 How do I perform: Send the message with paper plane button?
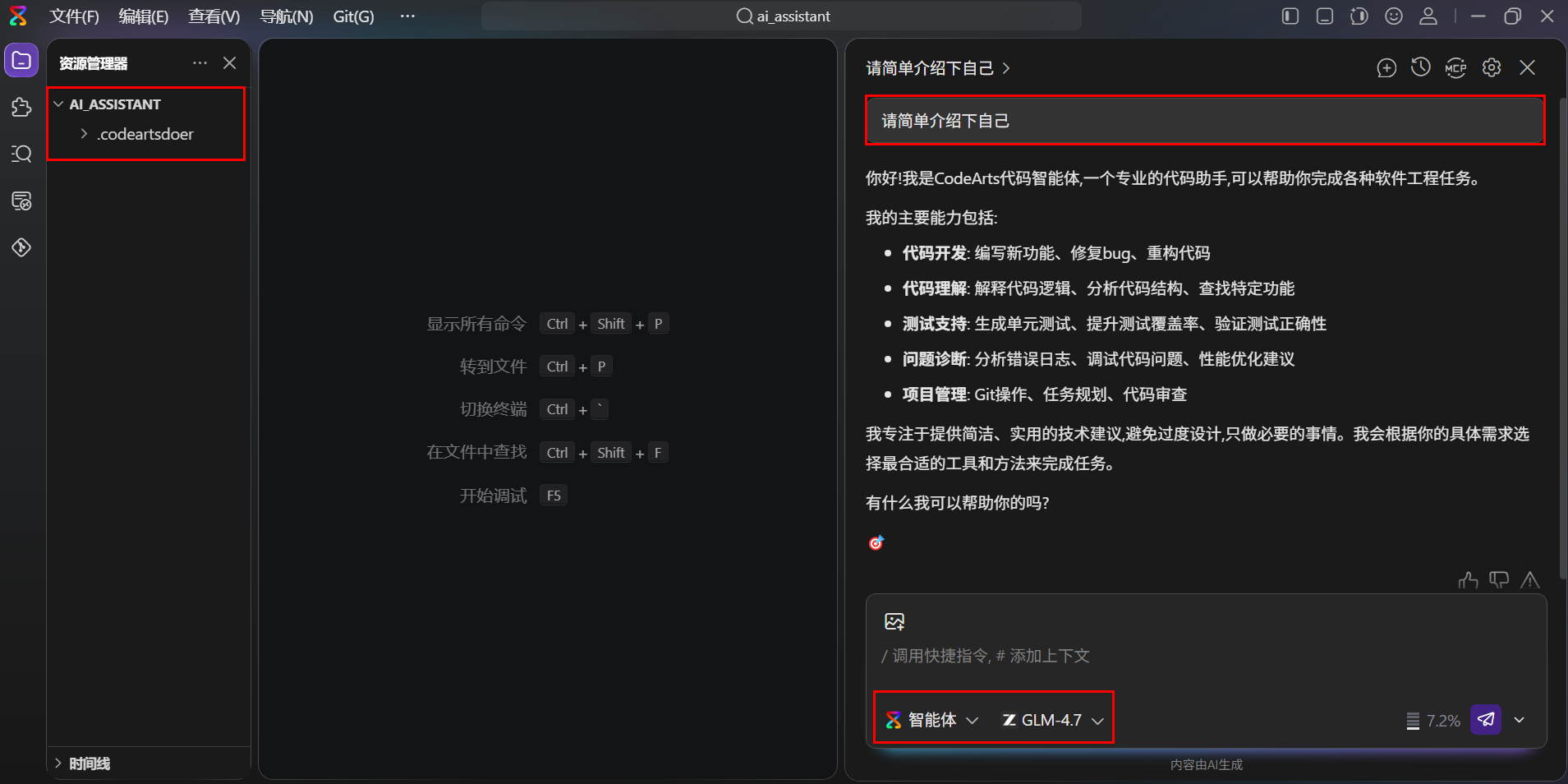coord(1486,720)
